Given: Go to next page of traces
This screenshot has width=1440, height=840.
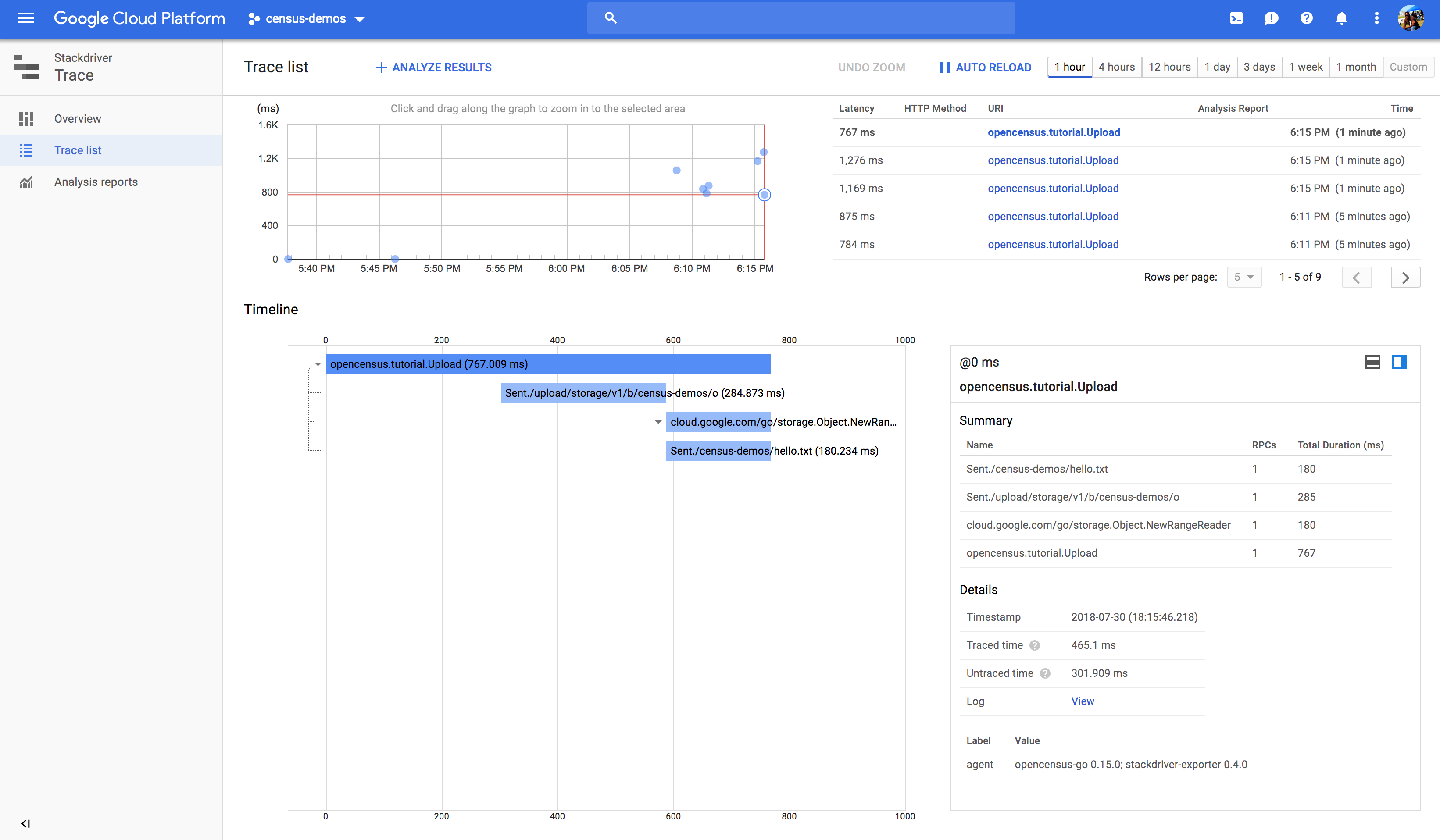Looking at the screenshot, I should click(x=1405, y=278).
